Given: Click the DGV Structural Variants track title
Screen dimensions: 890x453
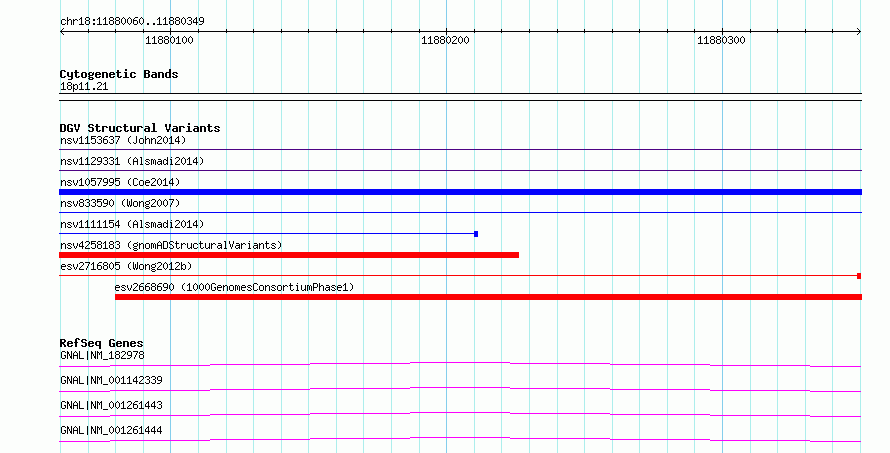Looking at the screenshot, I should pos(140,128).
